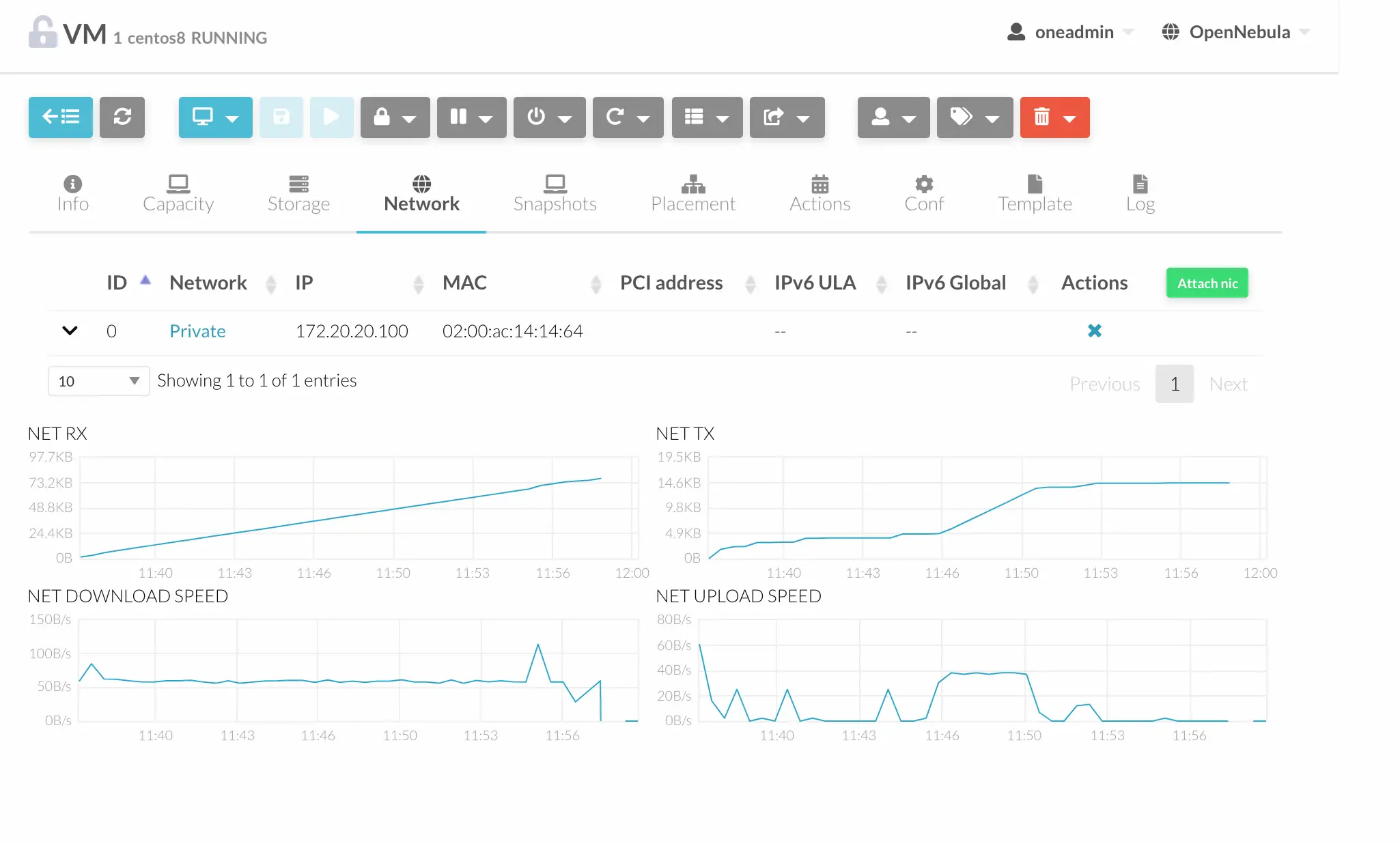Click the Previous pagination link
Screen dimensions: 1400x844
point(1104,384)
